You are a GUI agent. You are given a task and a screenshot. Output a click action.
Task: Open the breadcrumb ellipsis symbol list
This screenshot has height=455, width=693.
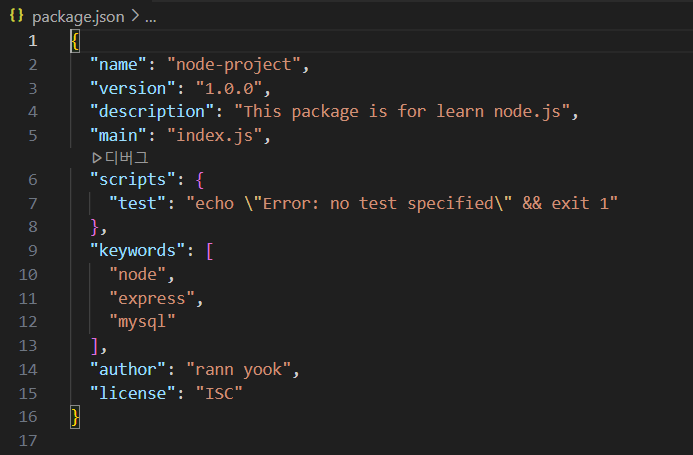(151, 18)
